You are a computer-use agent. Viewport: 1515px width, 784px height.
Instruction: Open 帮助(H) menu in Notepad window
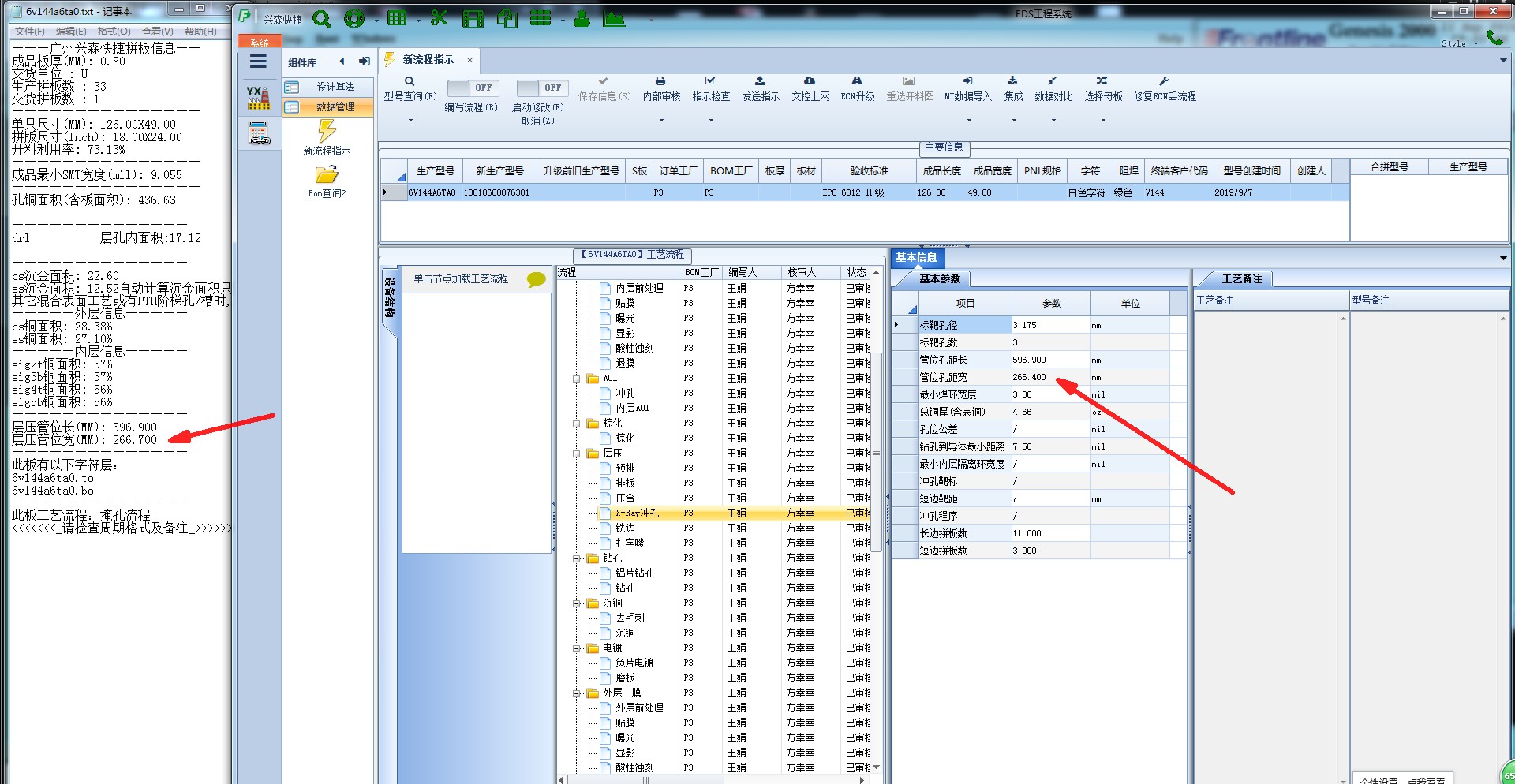[x=200, y=32]
